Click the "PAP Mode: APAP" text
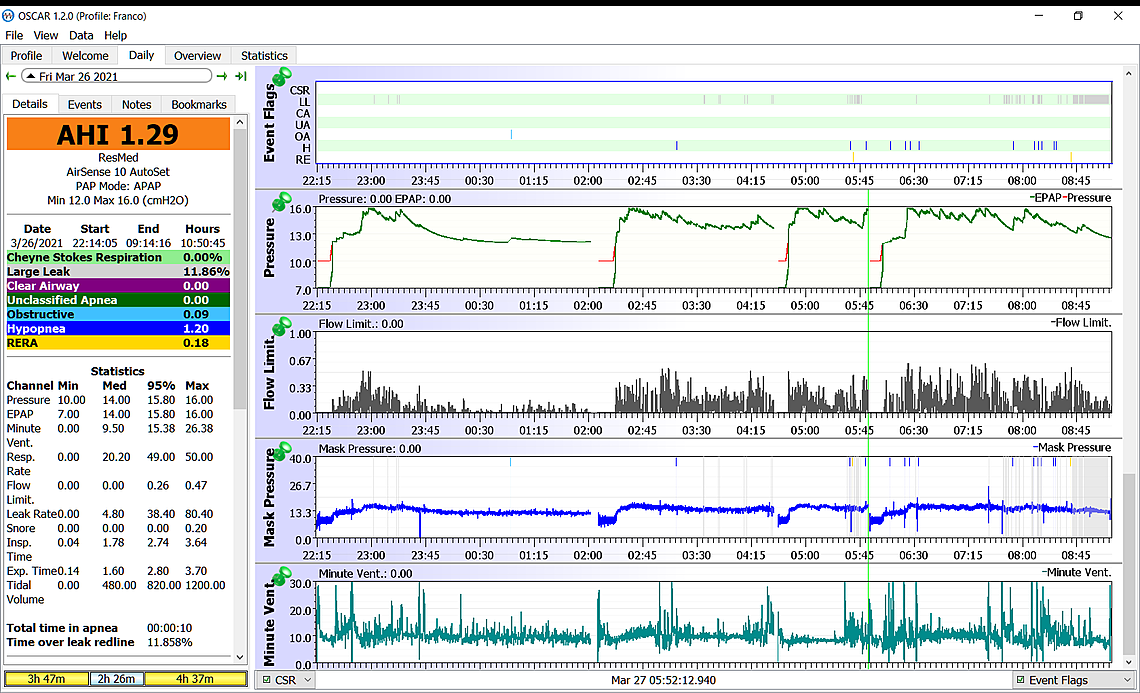Screen dimensions: 1140x693 coord(118,186)
